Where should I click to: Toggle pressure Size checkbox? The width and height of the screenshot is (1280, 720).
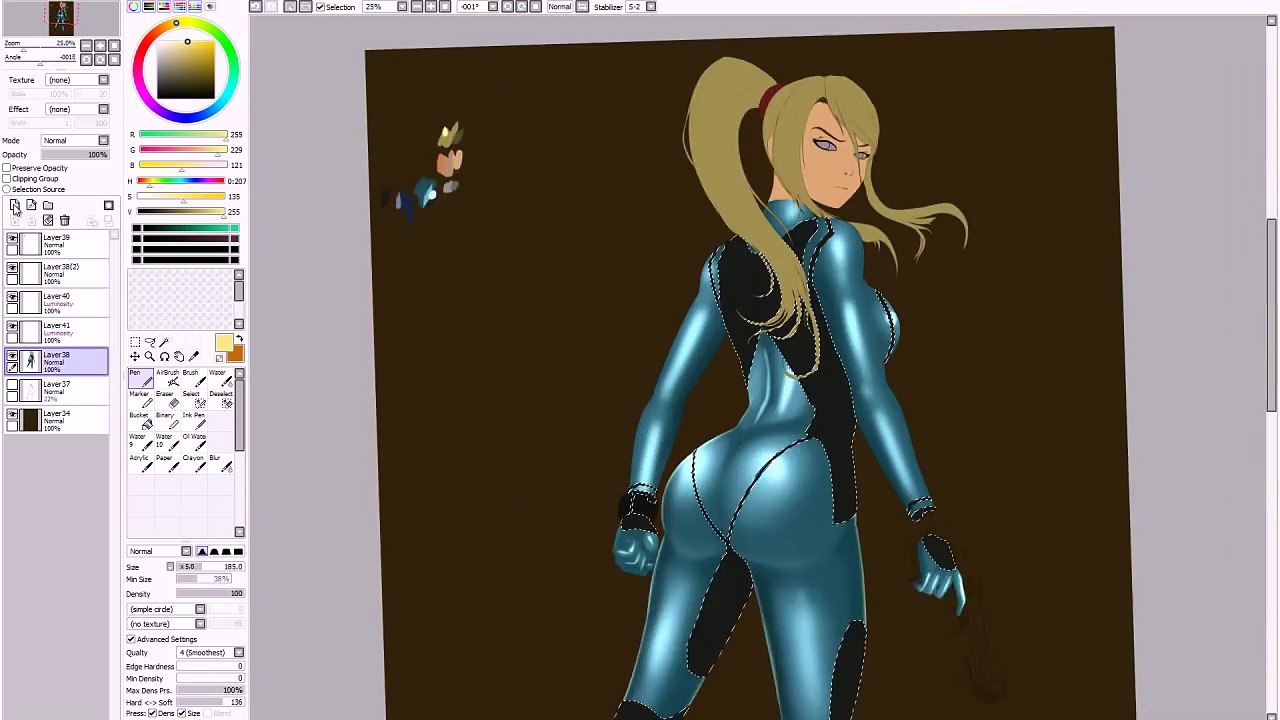pos(182,713)
